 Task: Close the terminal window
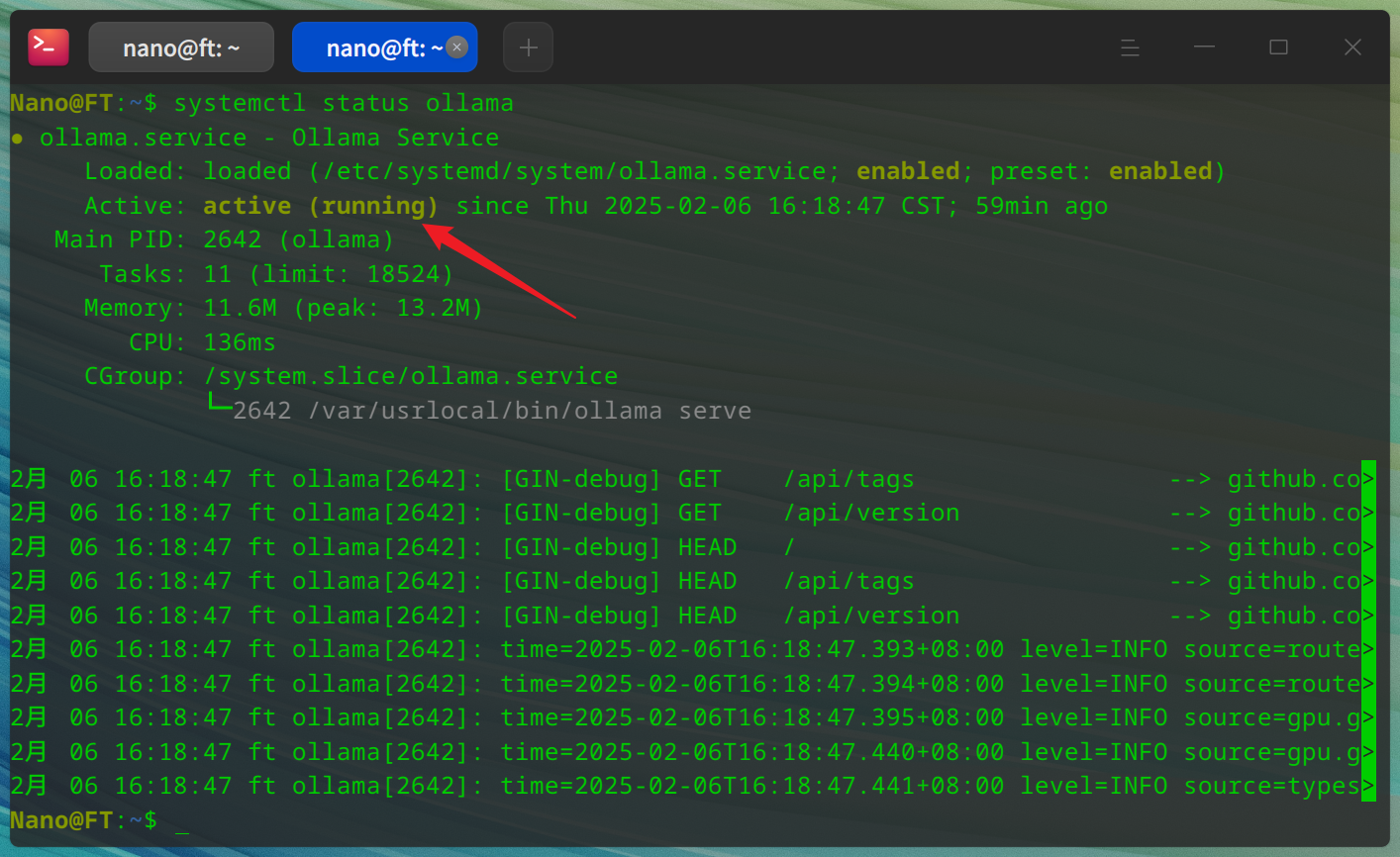pyautogui.click(x=1352, y=48)
